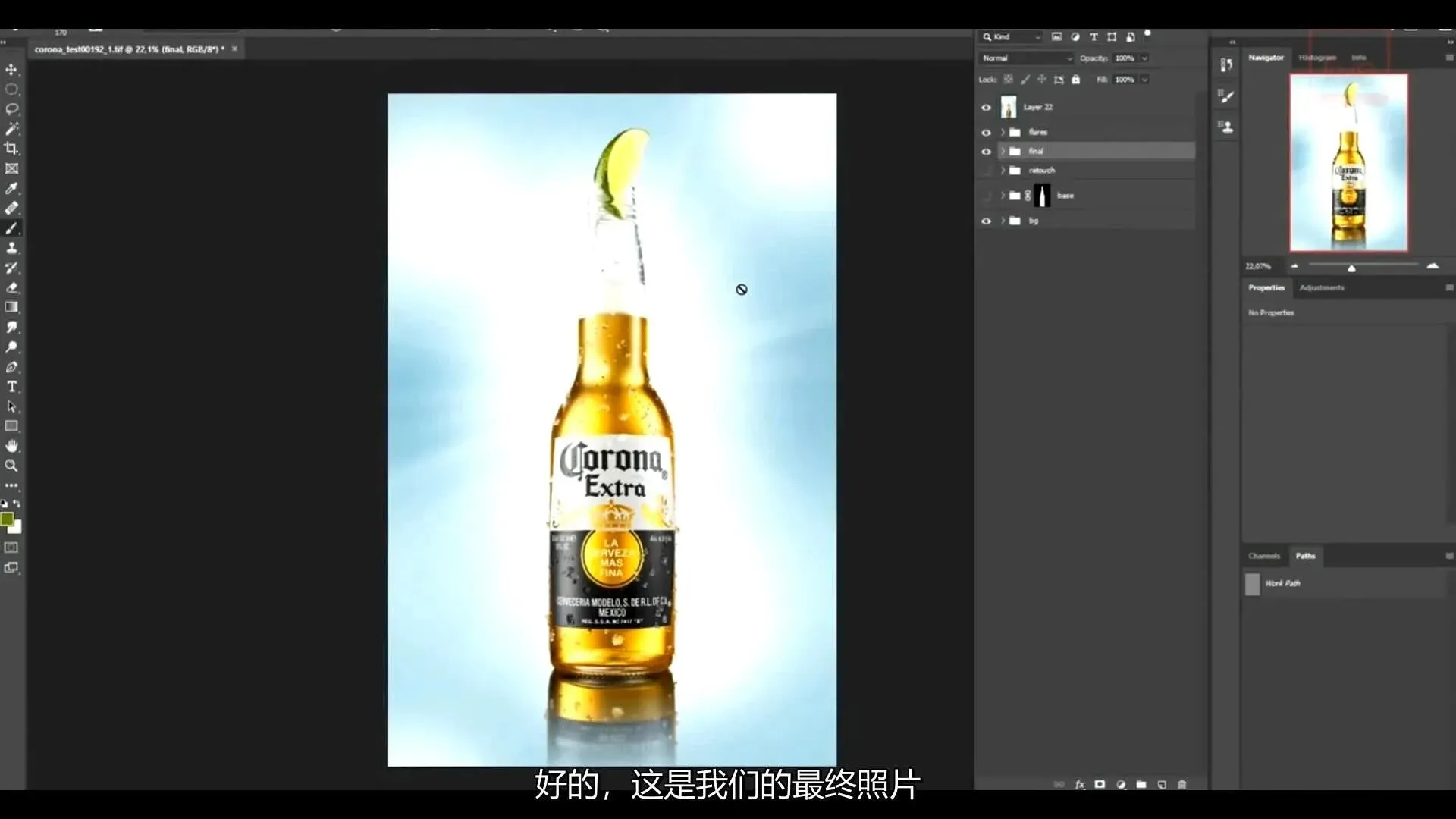Expand the final group
Image resolution: width=1456 pixels, height=819 pixels.
coord(1003,152)
